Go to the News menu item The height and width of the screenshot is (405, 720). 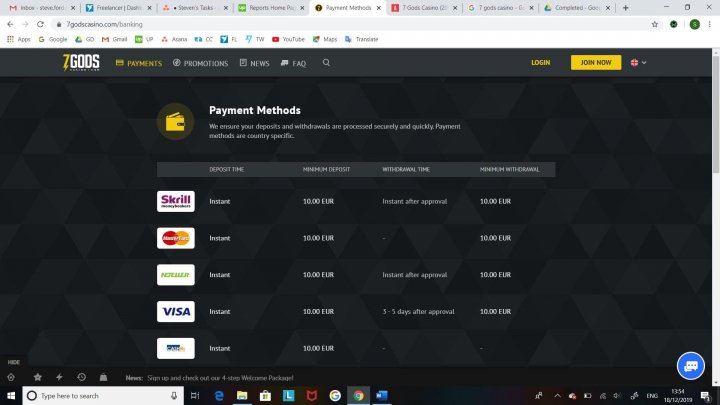tap(254, 63)
